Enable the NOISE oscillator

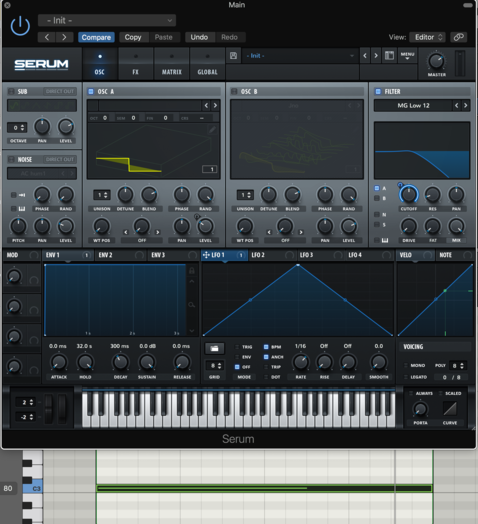click(11, 159)
